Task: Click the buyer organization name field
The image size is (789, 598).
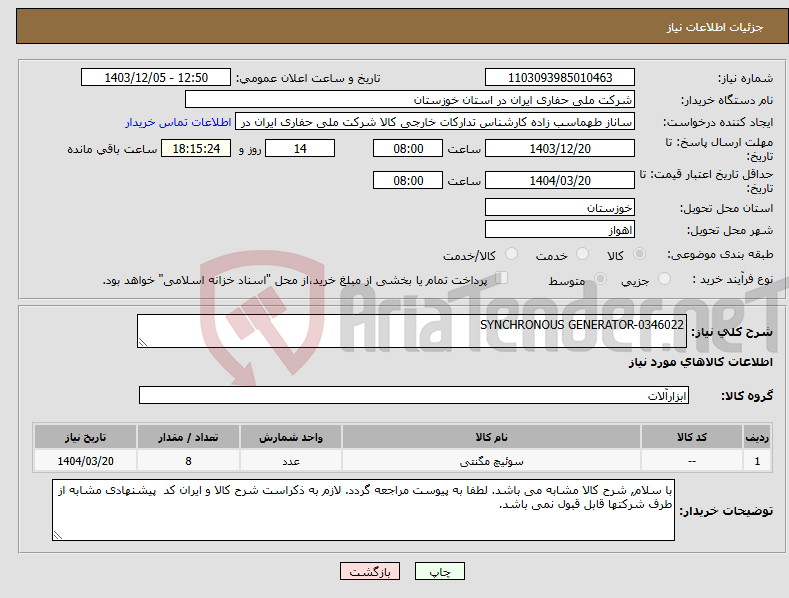Action: (x=410, y=100)
